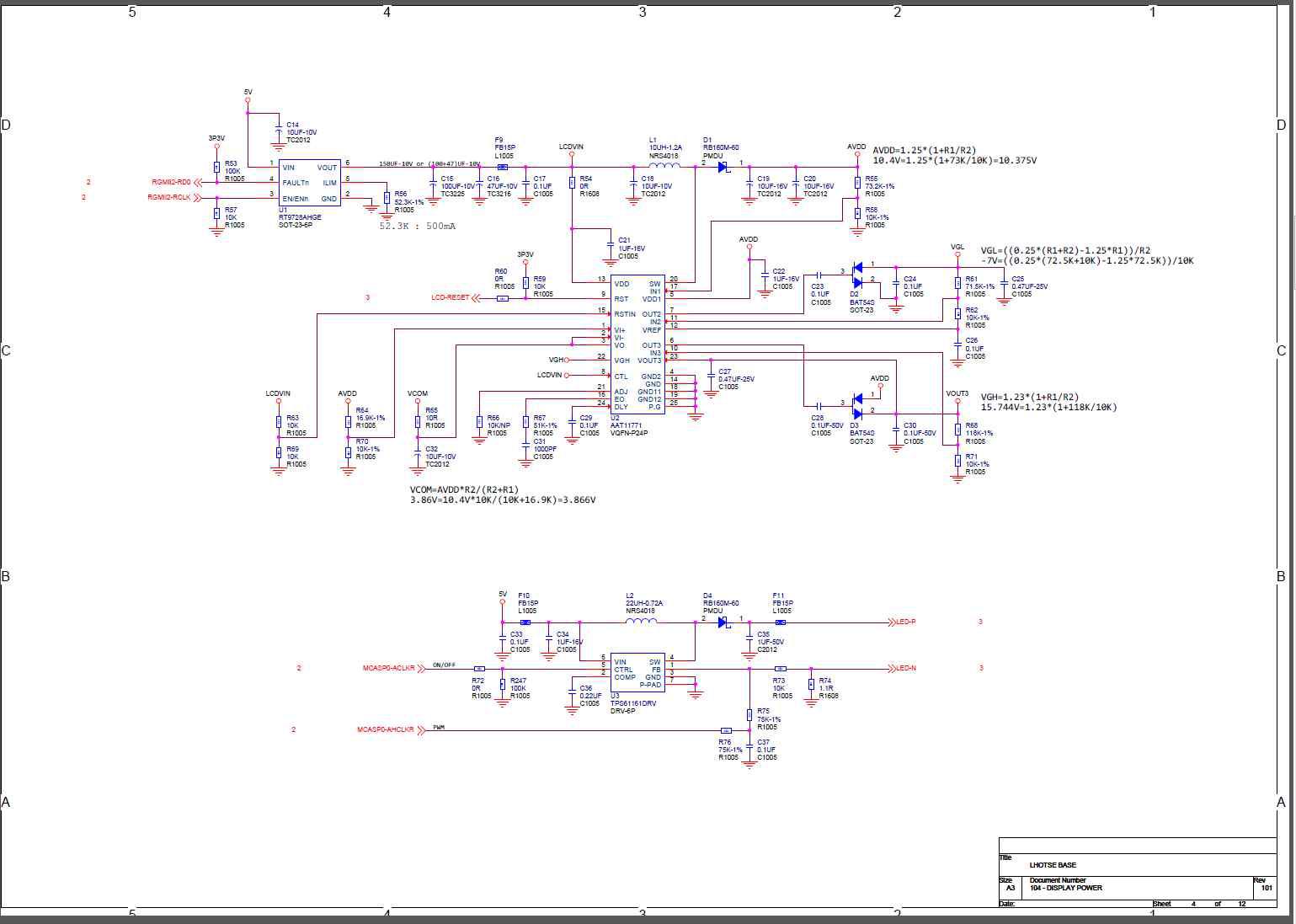Select resistor R64 16.9K-1% label

tap(371, 418)
